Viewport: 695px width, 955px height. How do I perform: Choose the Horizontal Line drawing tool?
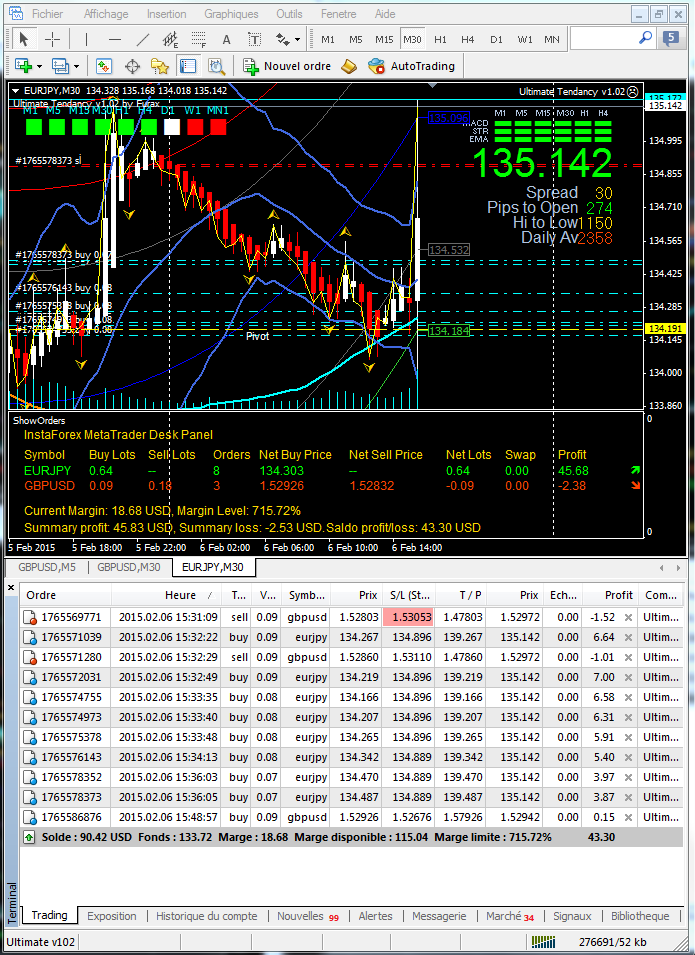(x=115, y=40)
